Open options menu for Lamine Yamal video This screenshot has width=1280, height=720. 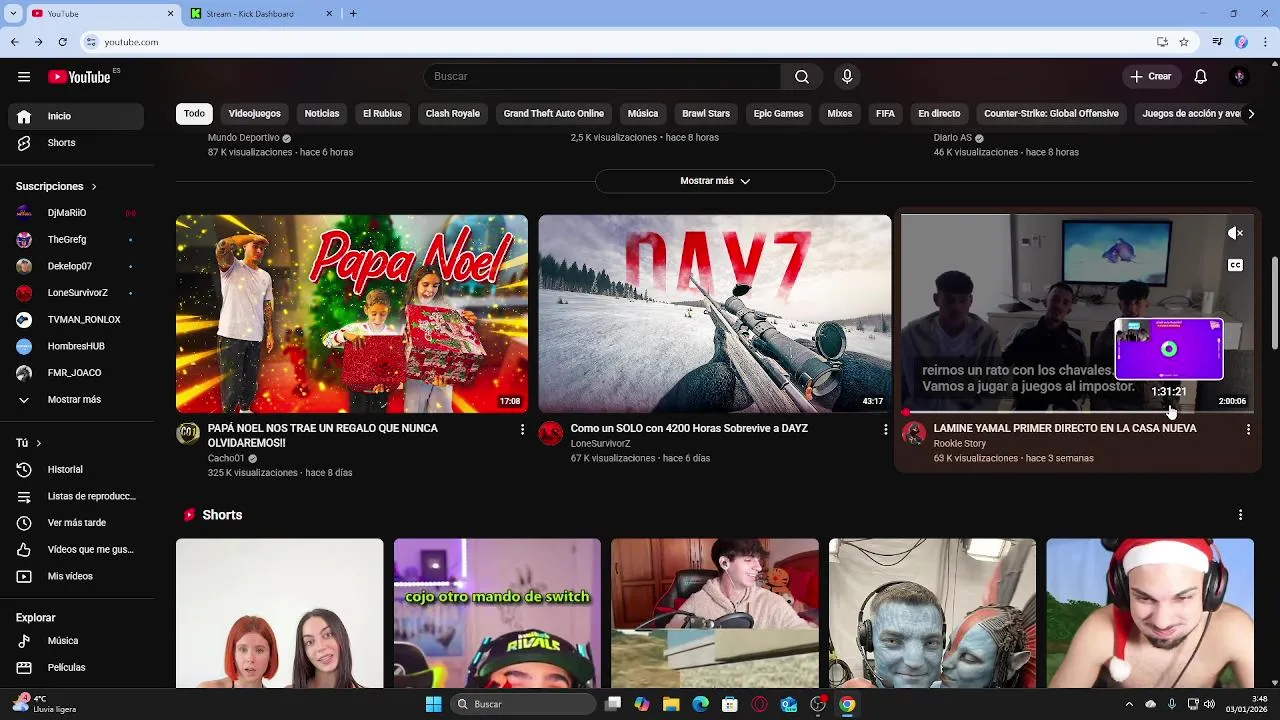point(1248,429)
